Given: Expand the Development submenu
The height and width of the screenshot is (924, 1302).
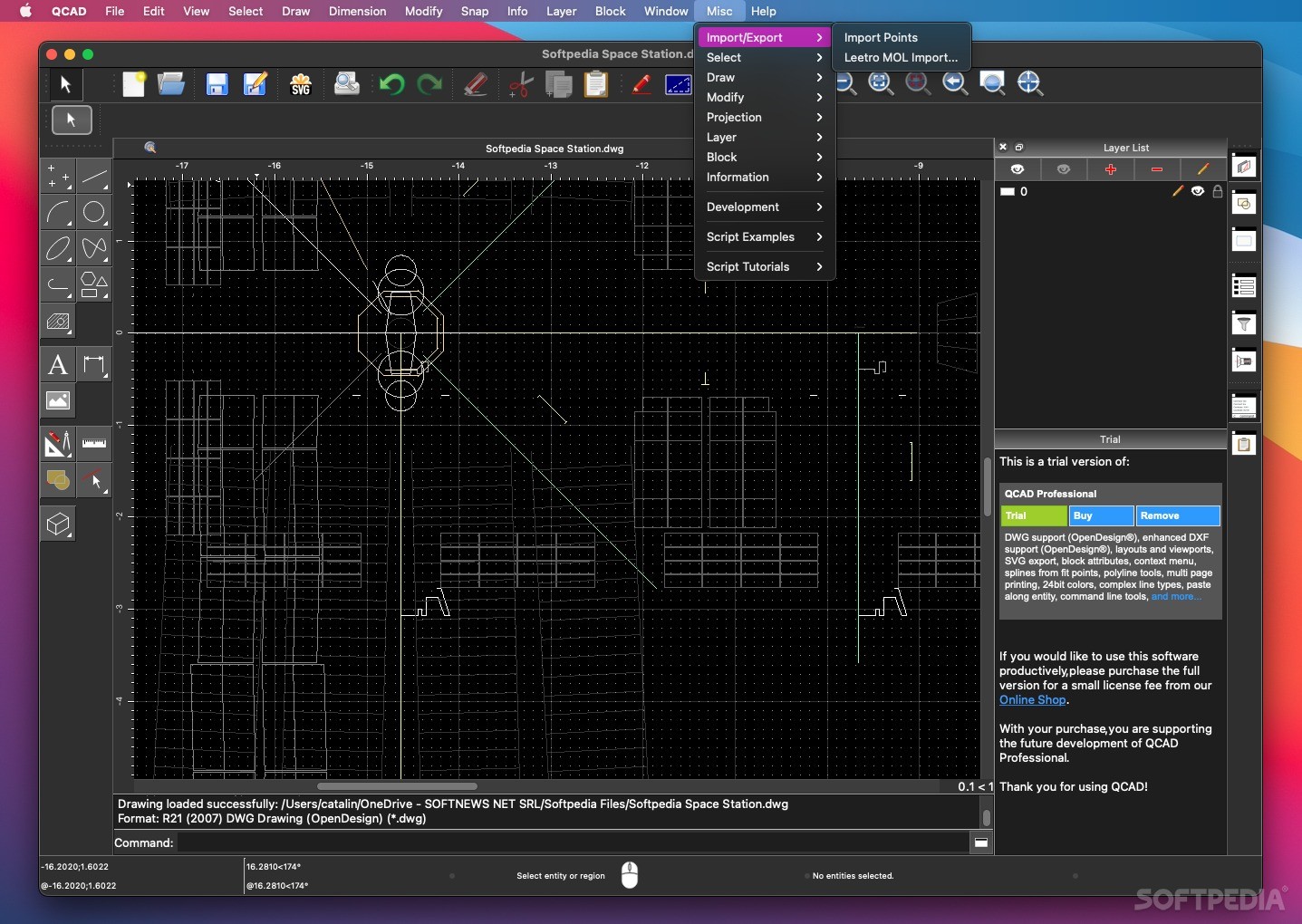Looking at the screenshot, I should coord(764,207).
